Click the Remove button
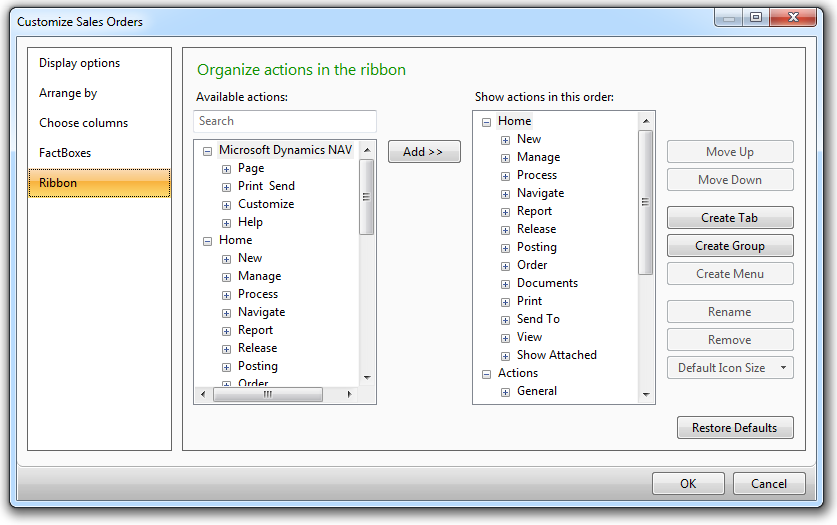Viewport: 837px width, 525px height. pos(730,340)
